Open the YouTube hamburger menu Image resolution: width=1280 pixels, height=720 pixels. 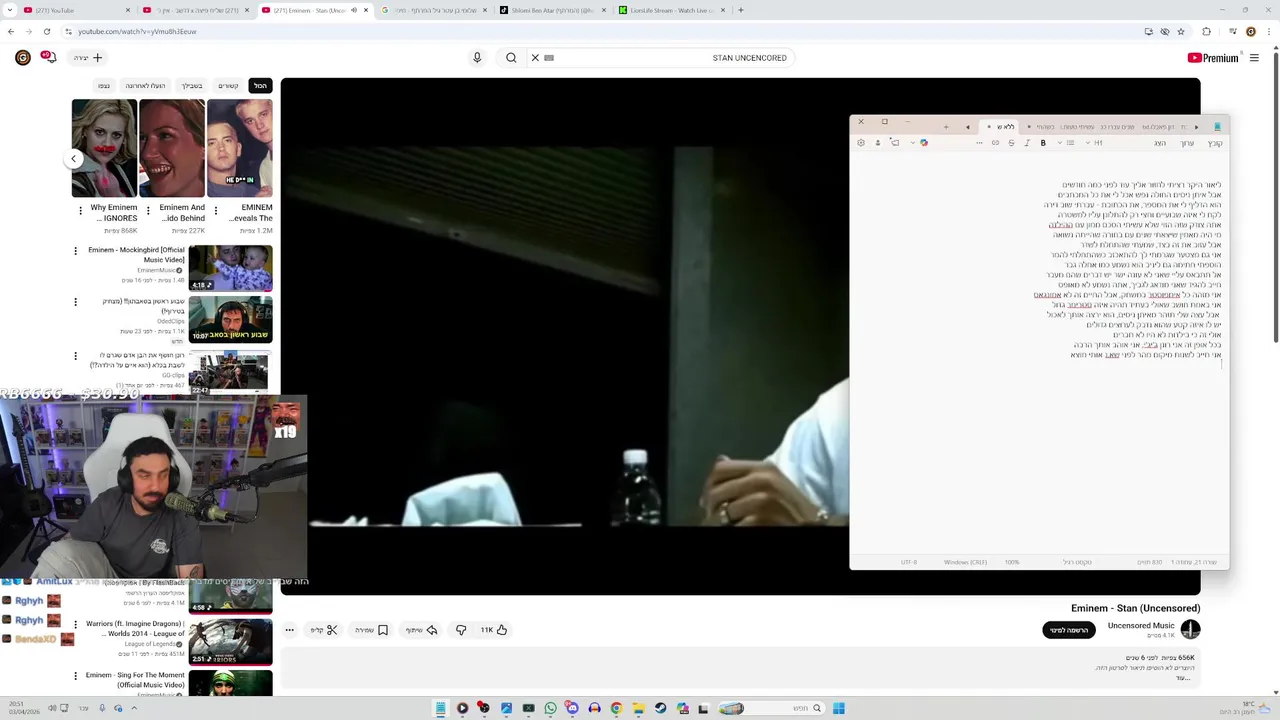click(x=1254, y=58)
